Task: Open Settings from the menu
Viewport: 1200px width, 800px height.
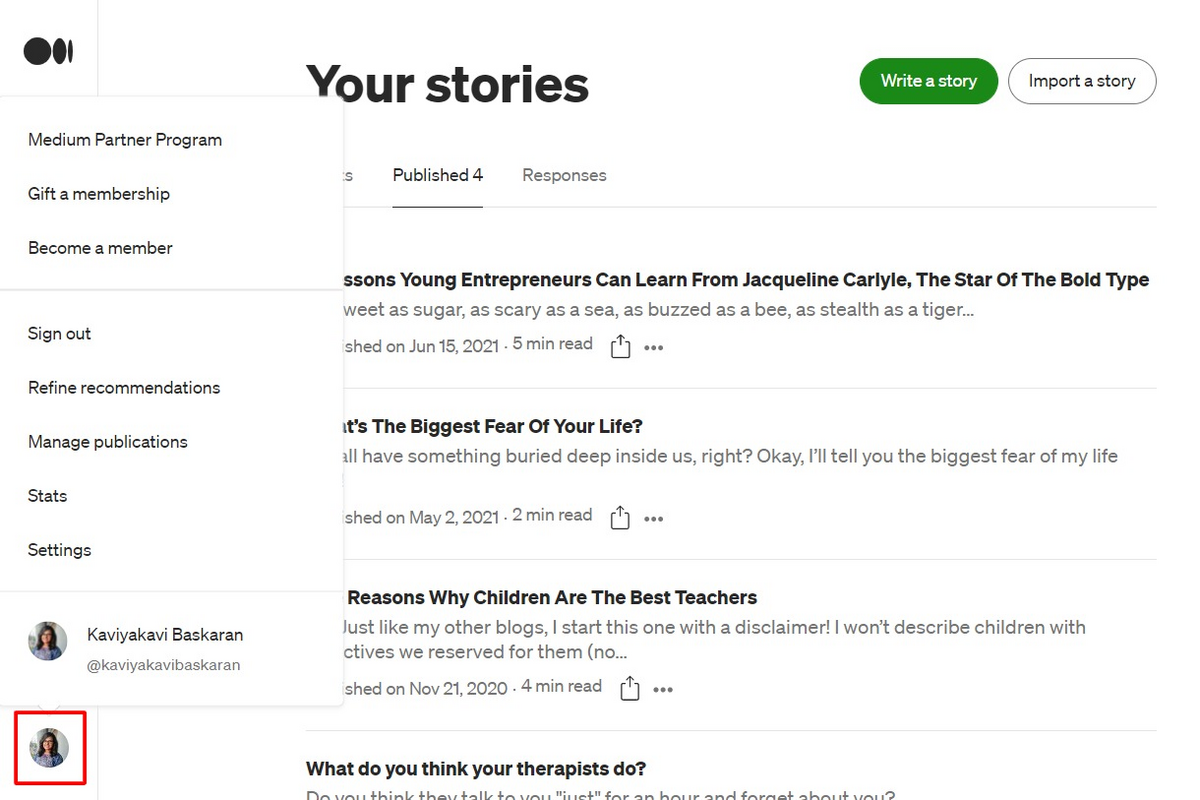Action: point(59,550)
